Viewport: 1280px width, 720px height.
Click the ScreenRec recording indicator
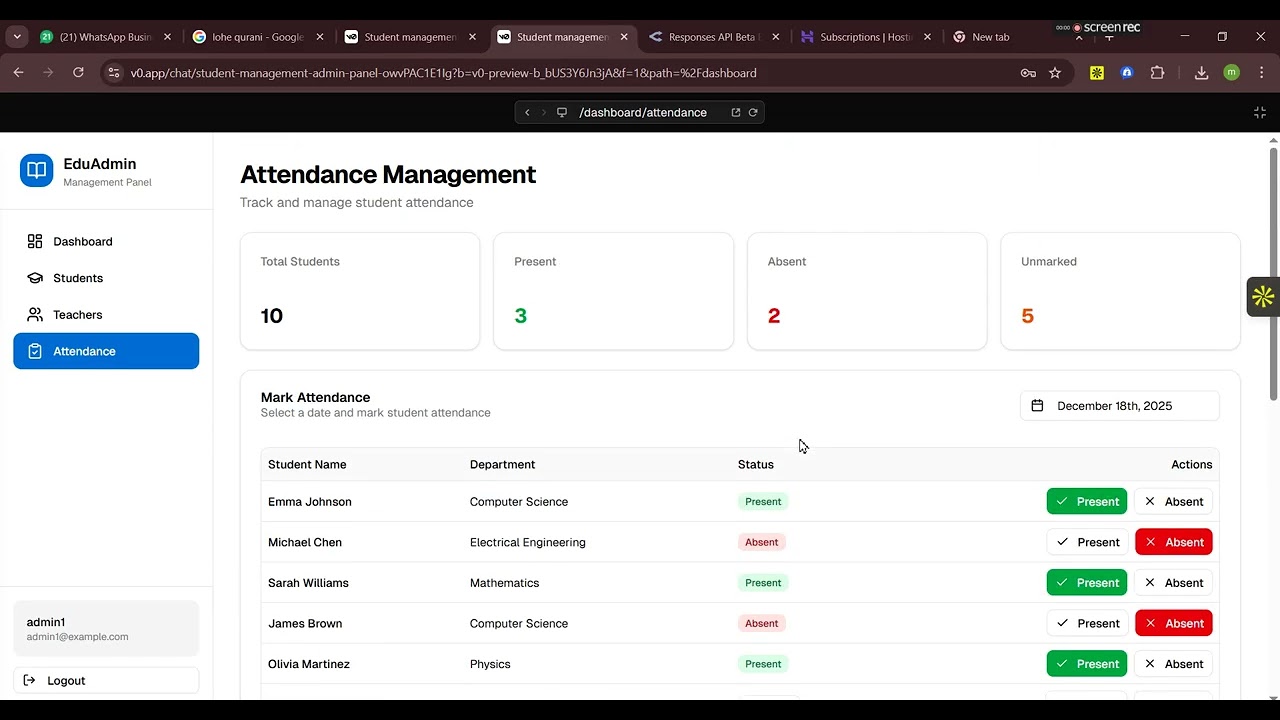tap(1098, 28)
